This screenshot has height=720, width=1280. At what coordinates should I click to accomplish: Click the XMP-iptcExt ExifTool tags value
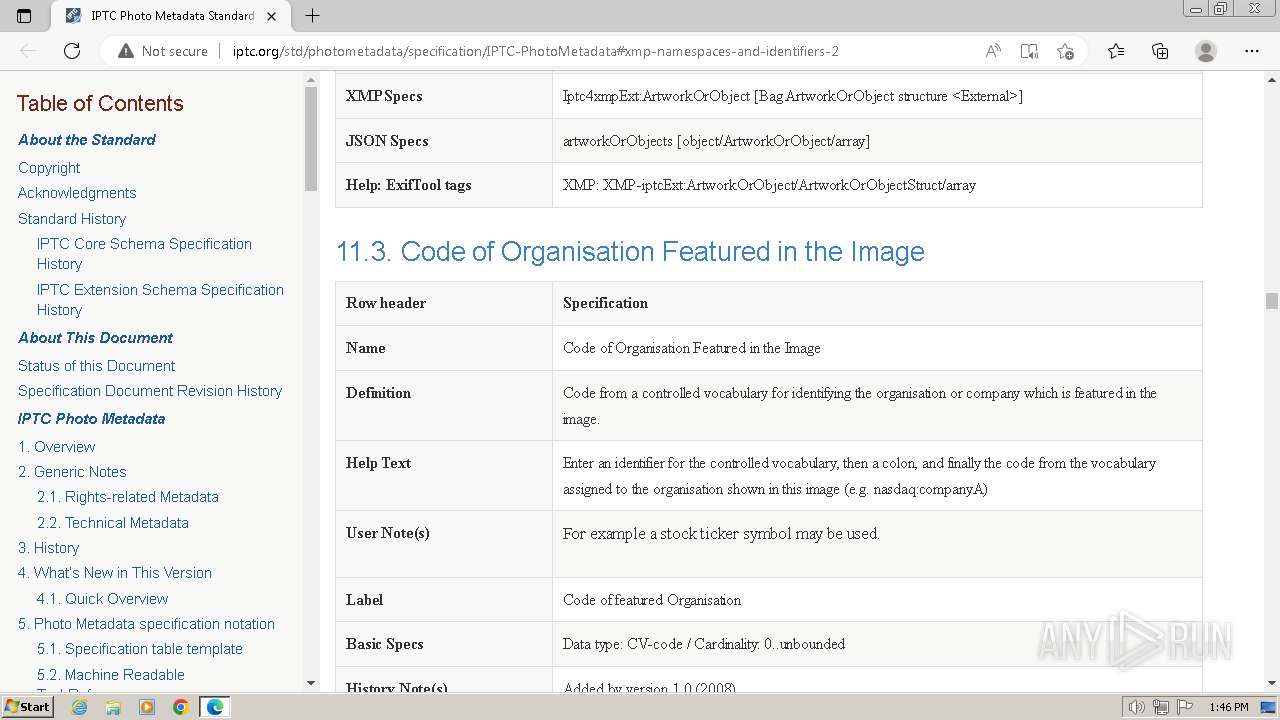coord(769,185)
